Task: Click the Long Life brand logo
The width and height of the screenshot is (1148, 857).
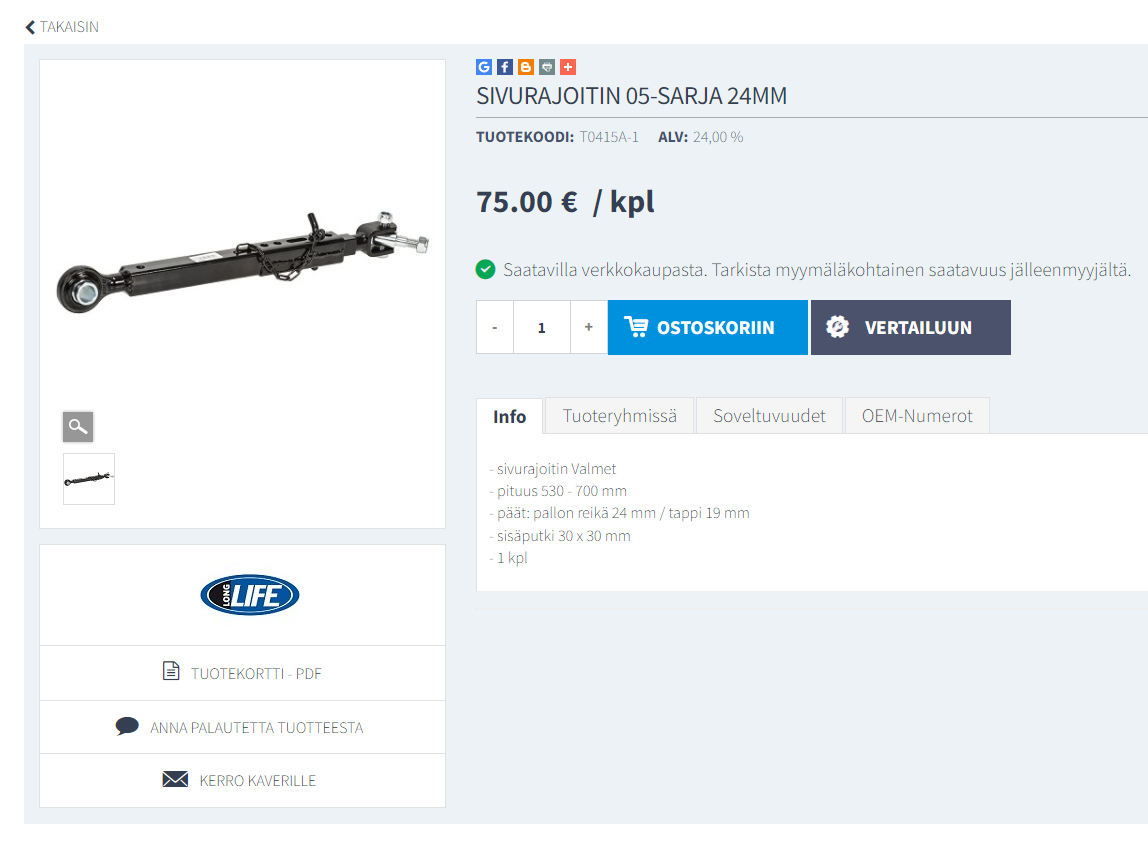Action: 250,595
